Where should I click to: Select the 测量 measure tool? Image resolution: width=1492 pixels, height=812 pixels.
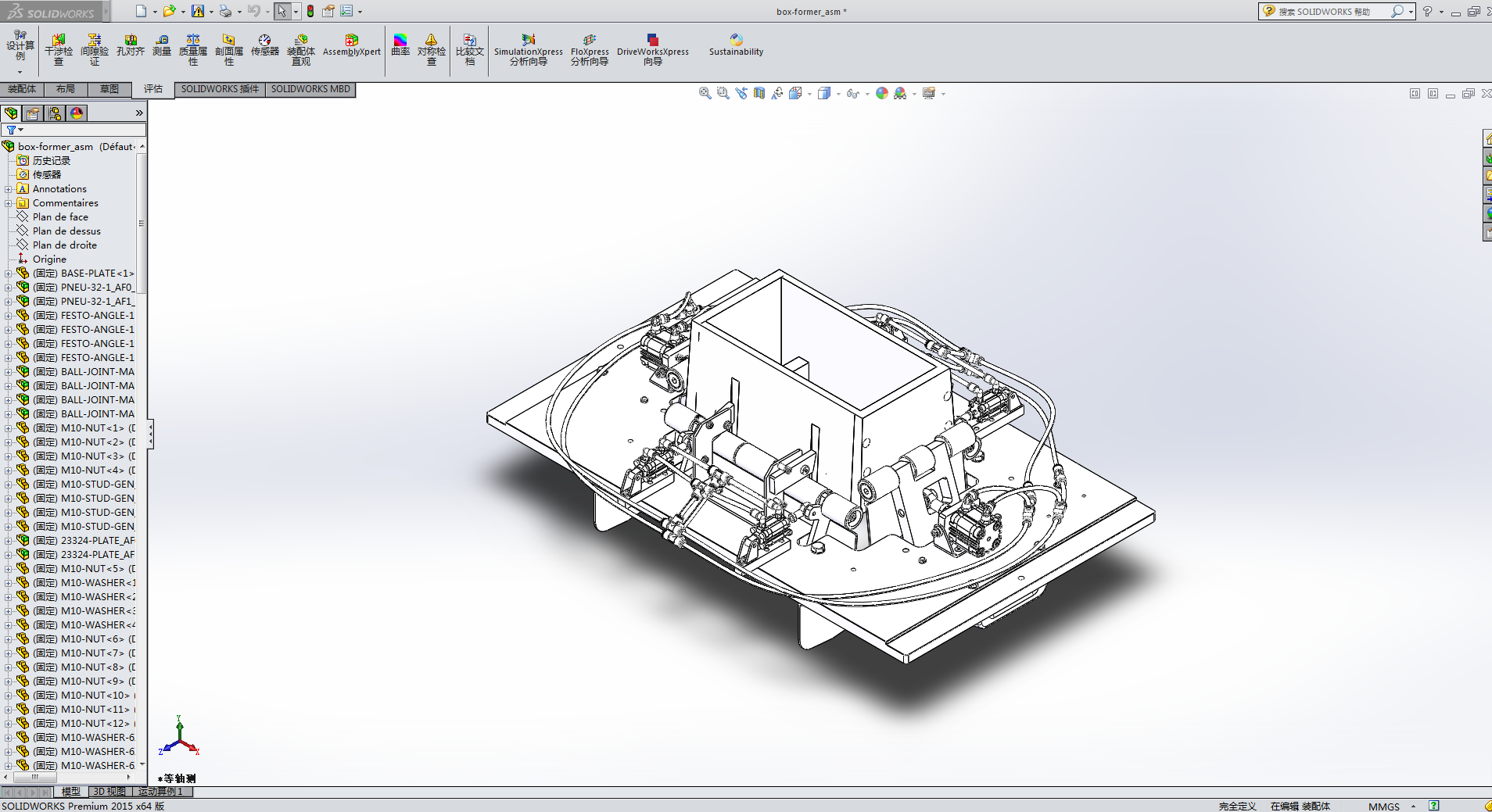[x=161, y=45]
